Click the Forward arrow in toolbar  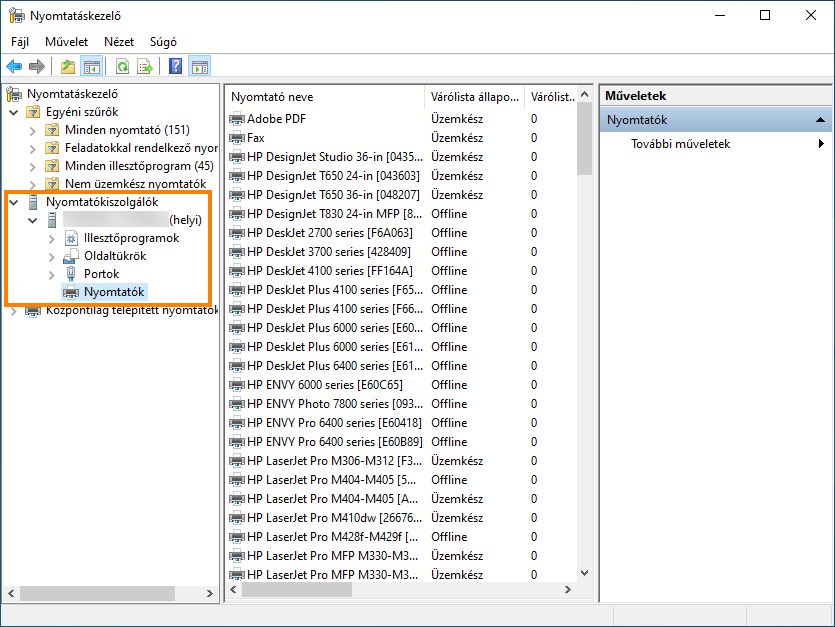(x=37, y=67)
